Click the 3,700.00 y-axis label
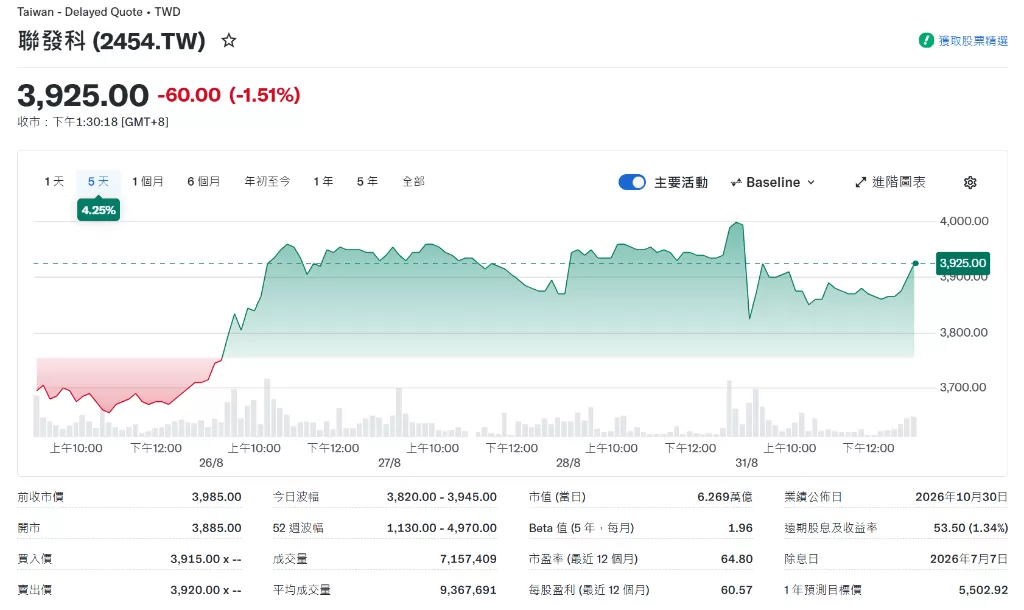The image size is (1024, 610). click(x=963, y=387)
